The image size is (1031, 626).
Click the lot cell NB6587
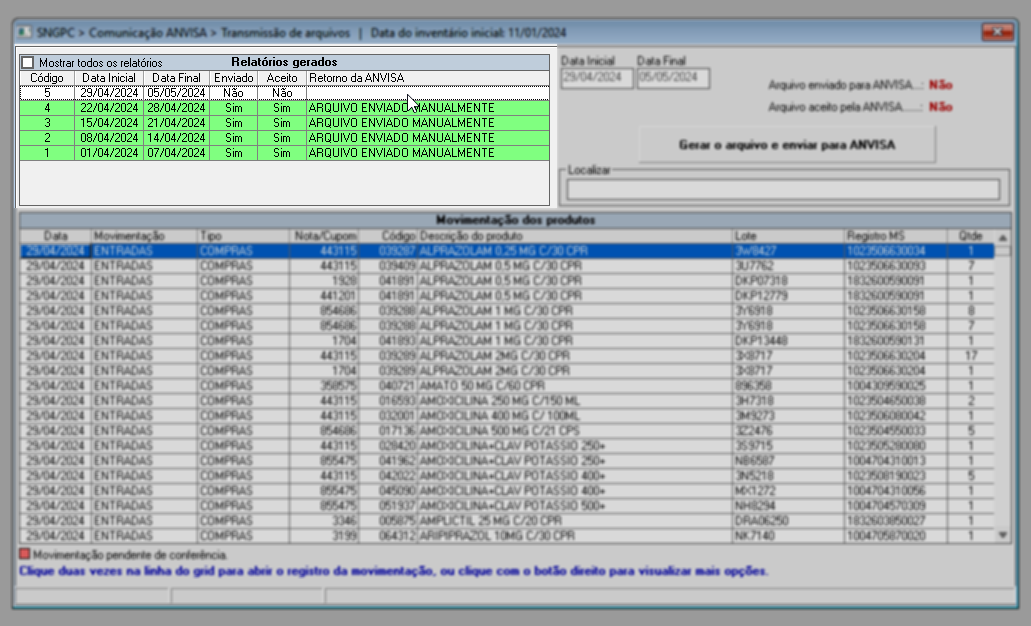(x=788, y=461)
